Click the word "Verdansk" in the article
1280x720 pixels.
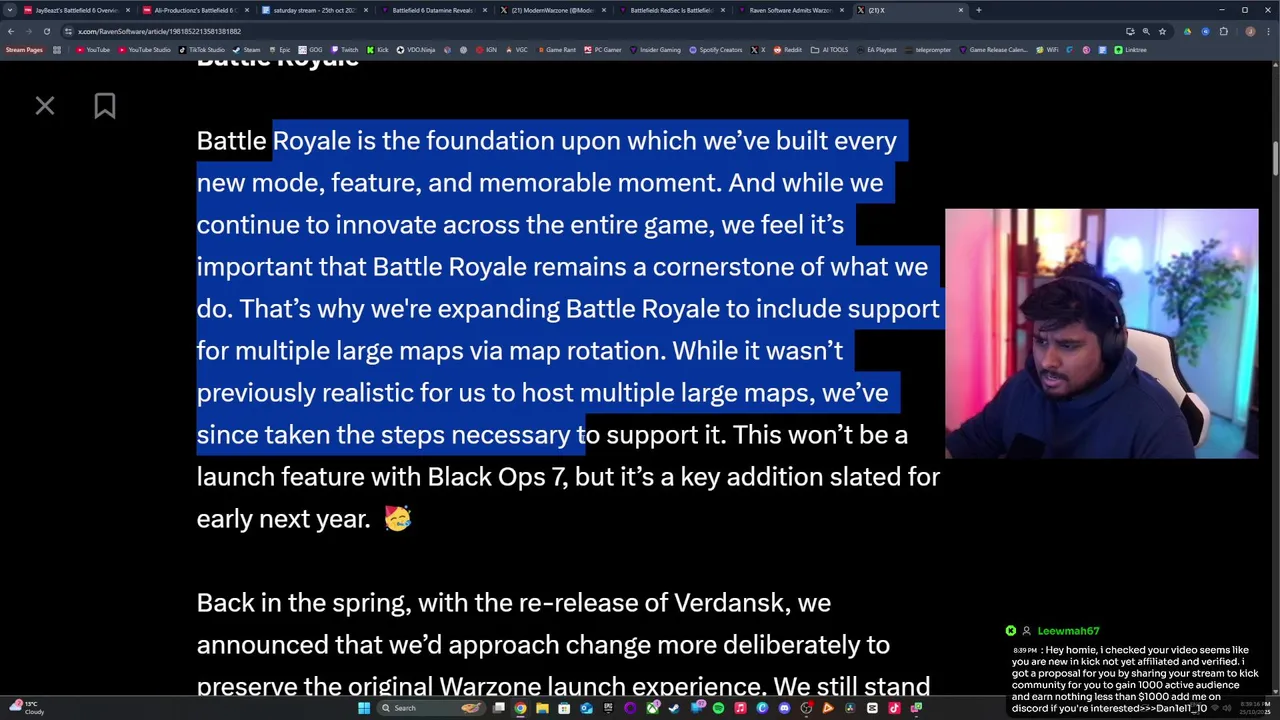pos(729,603)
